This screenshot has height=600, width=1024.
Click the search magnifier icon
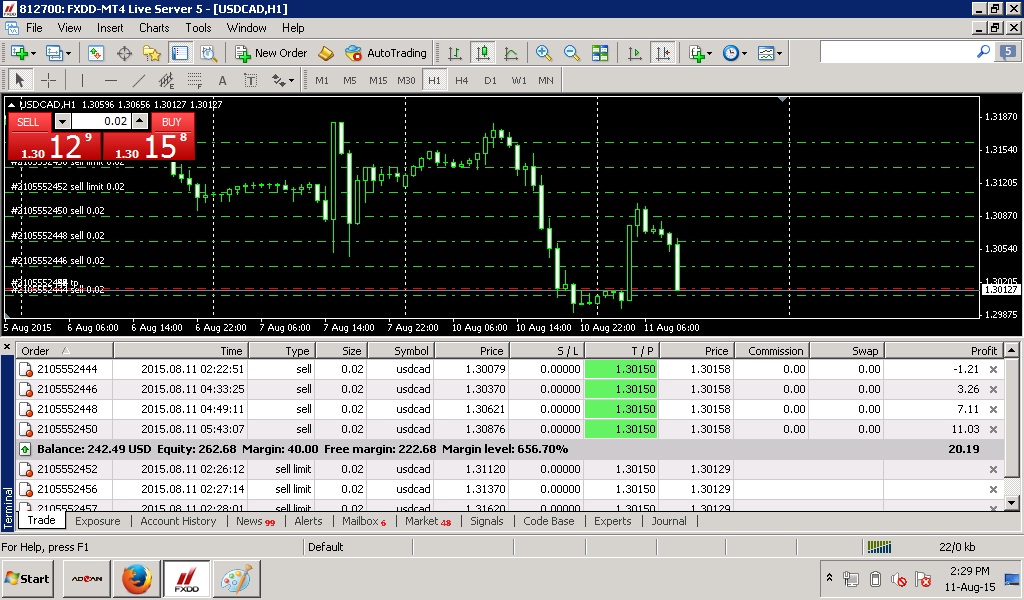coord(983,52)
